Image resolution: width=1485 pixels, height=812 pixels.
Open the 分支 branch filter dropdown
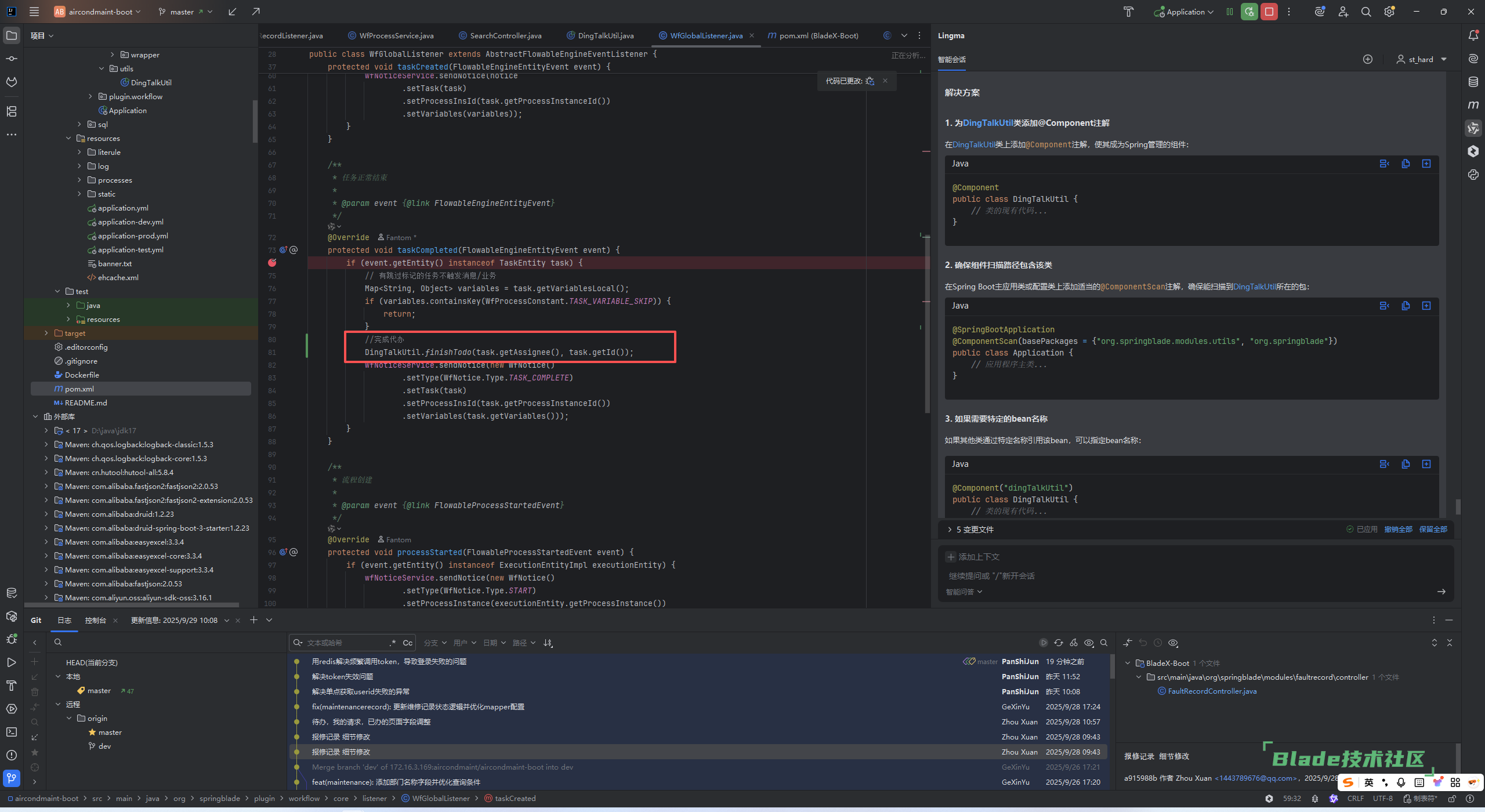pyautogui.click(x=435, y=643)
